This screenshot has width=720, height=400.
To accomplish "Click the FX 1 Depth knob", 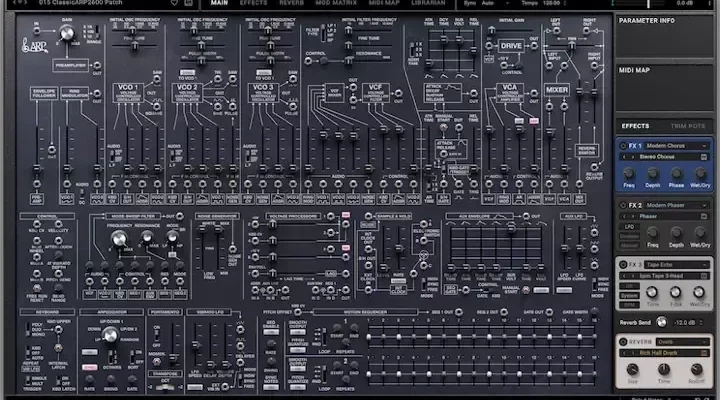I will click(652, 174).
